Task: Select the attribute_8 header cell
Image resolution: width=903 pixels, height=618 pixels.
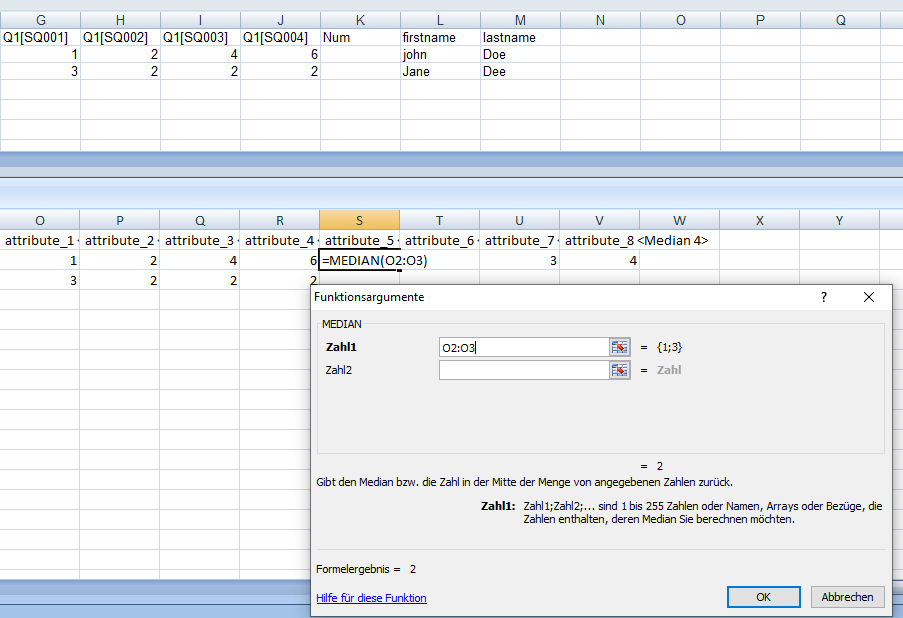Action: click(599, 240)
